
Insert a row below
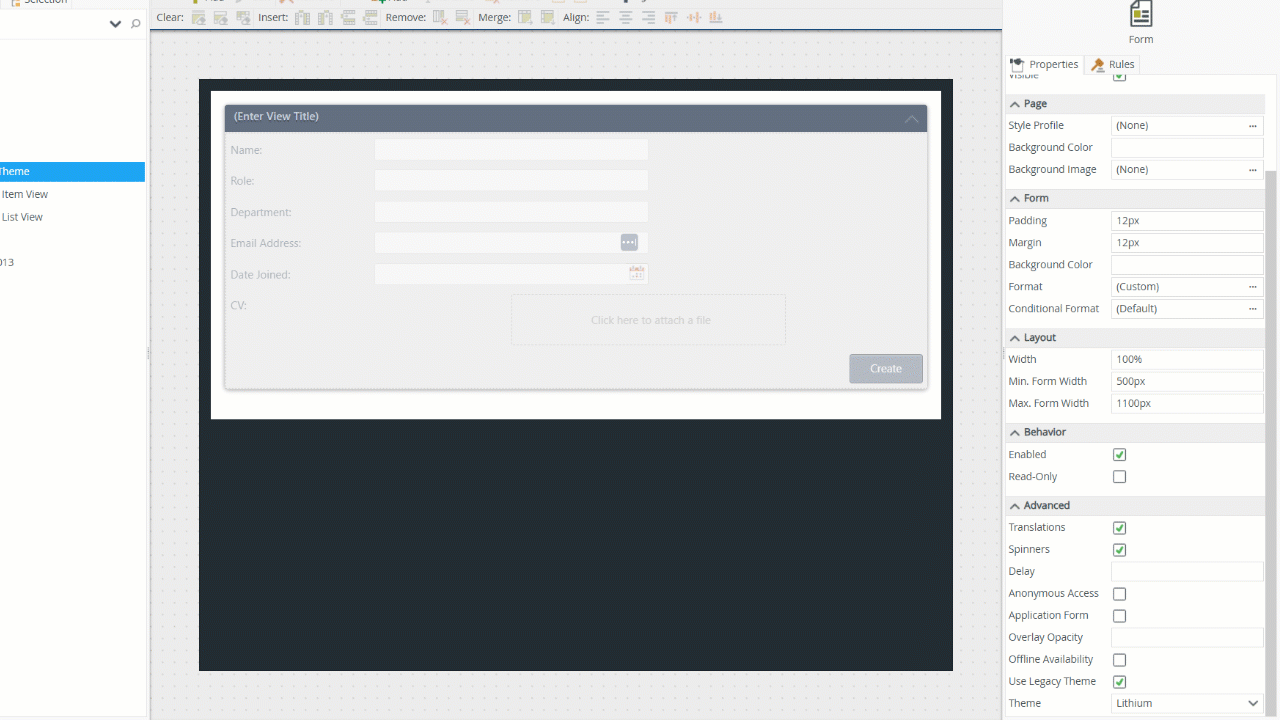click(x=370, y=17)
